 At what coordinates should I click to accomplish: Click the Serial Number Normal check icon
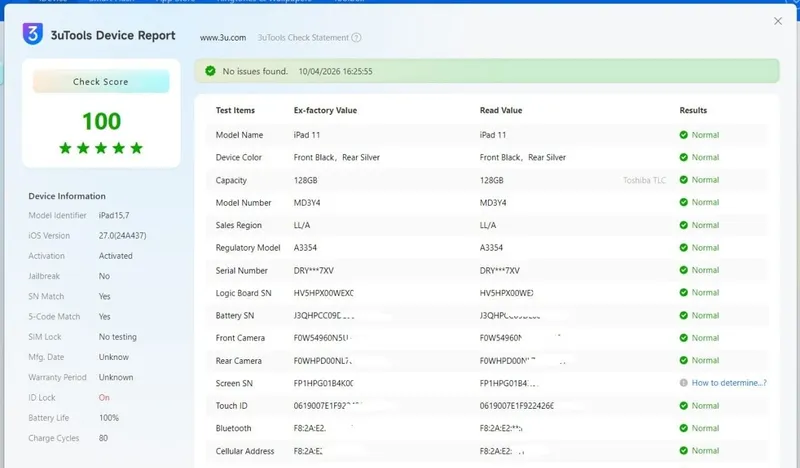tap(684, 270)
